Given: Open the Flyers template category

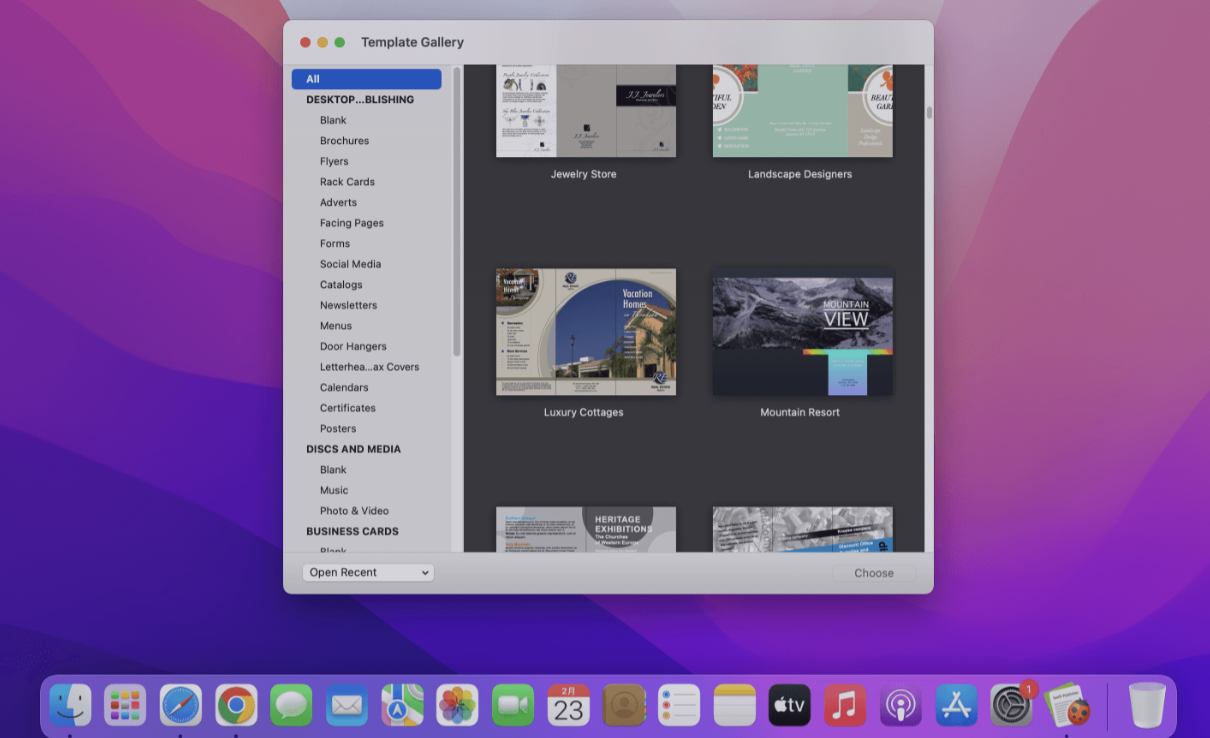Looking at the screenshot, I should [336, 161].
